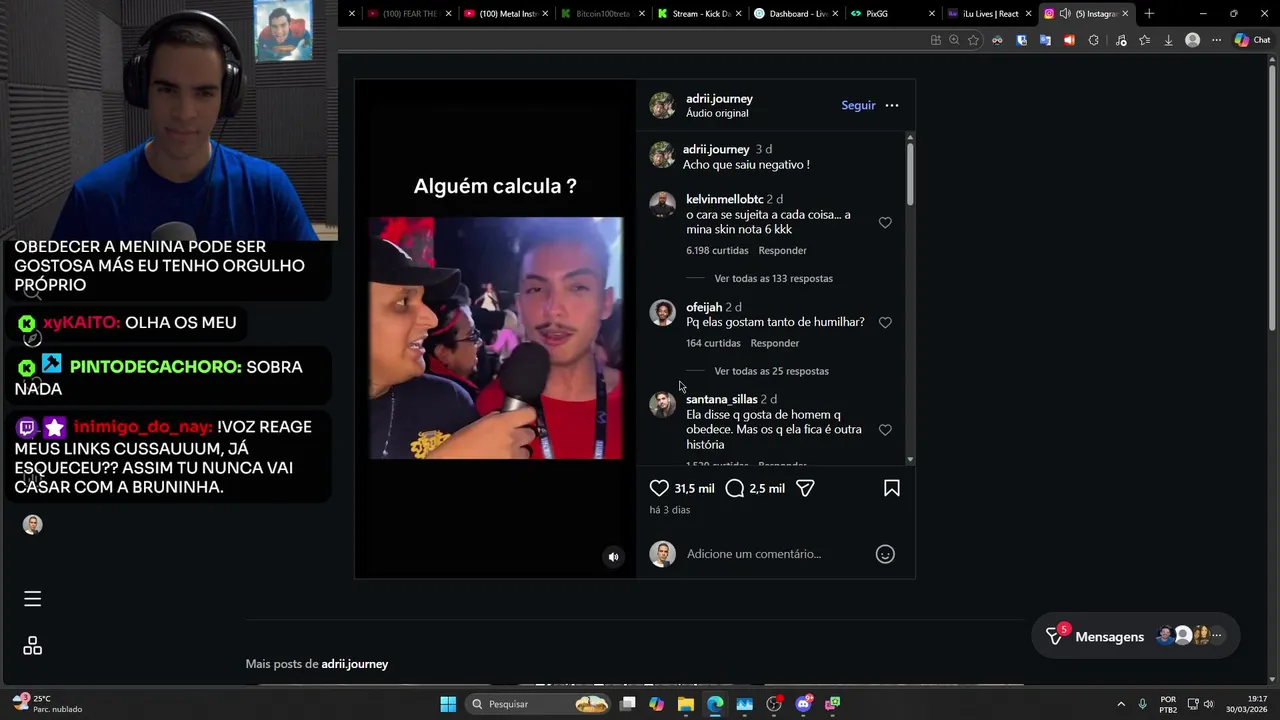Open the emoji picker in the comment box
The image size is (1280, 720).
[x=885, y=554]
